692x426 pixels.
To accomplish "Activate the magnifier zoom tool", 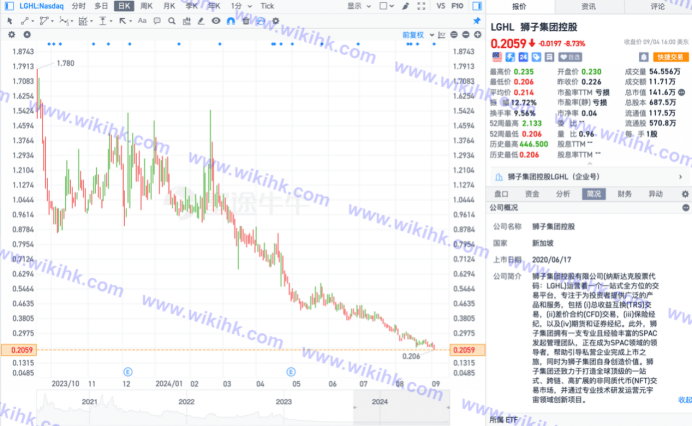I will [172, 21].
